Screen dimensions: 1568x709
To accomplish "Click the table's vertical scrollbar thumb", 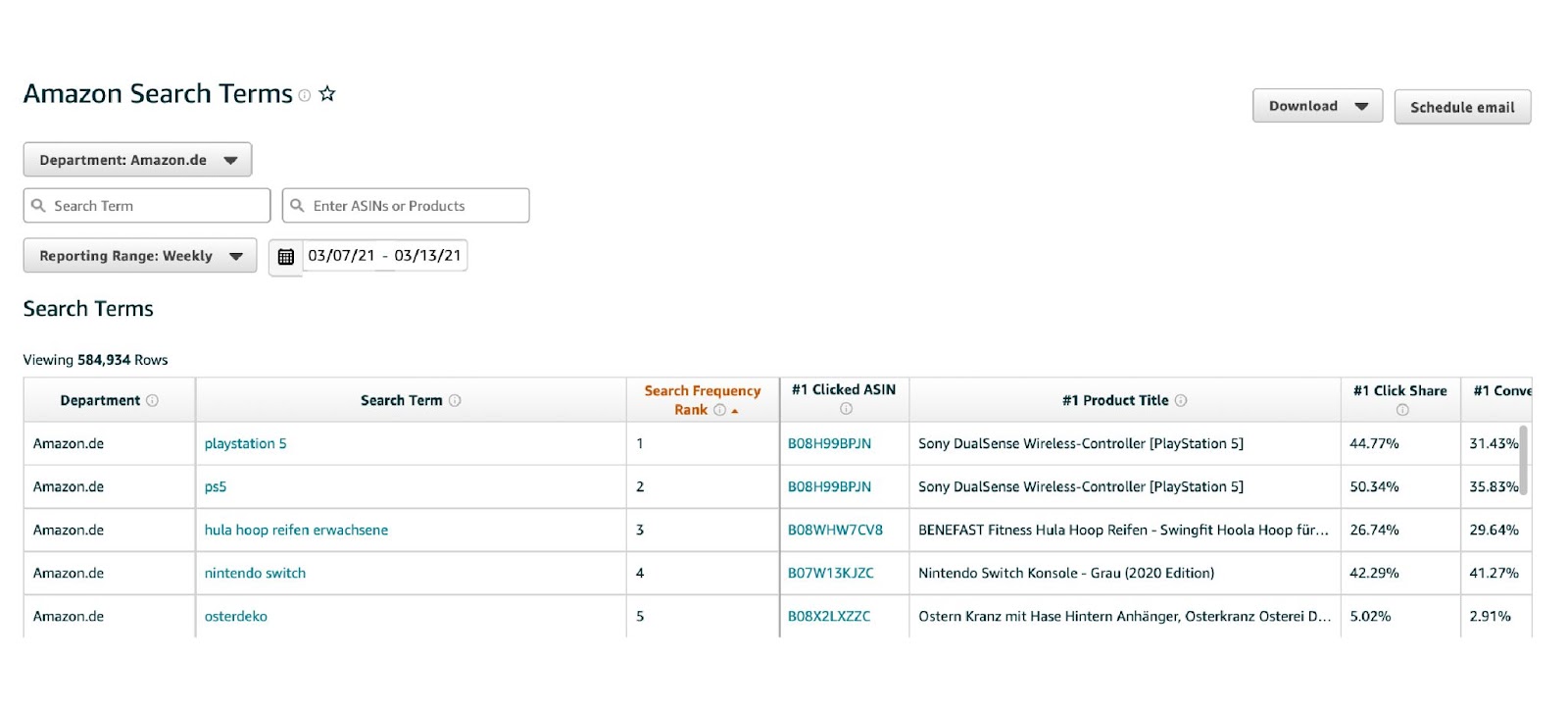I will pyautogui.click(x=1523, y=460).
